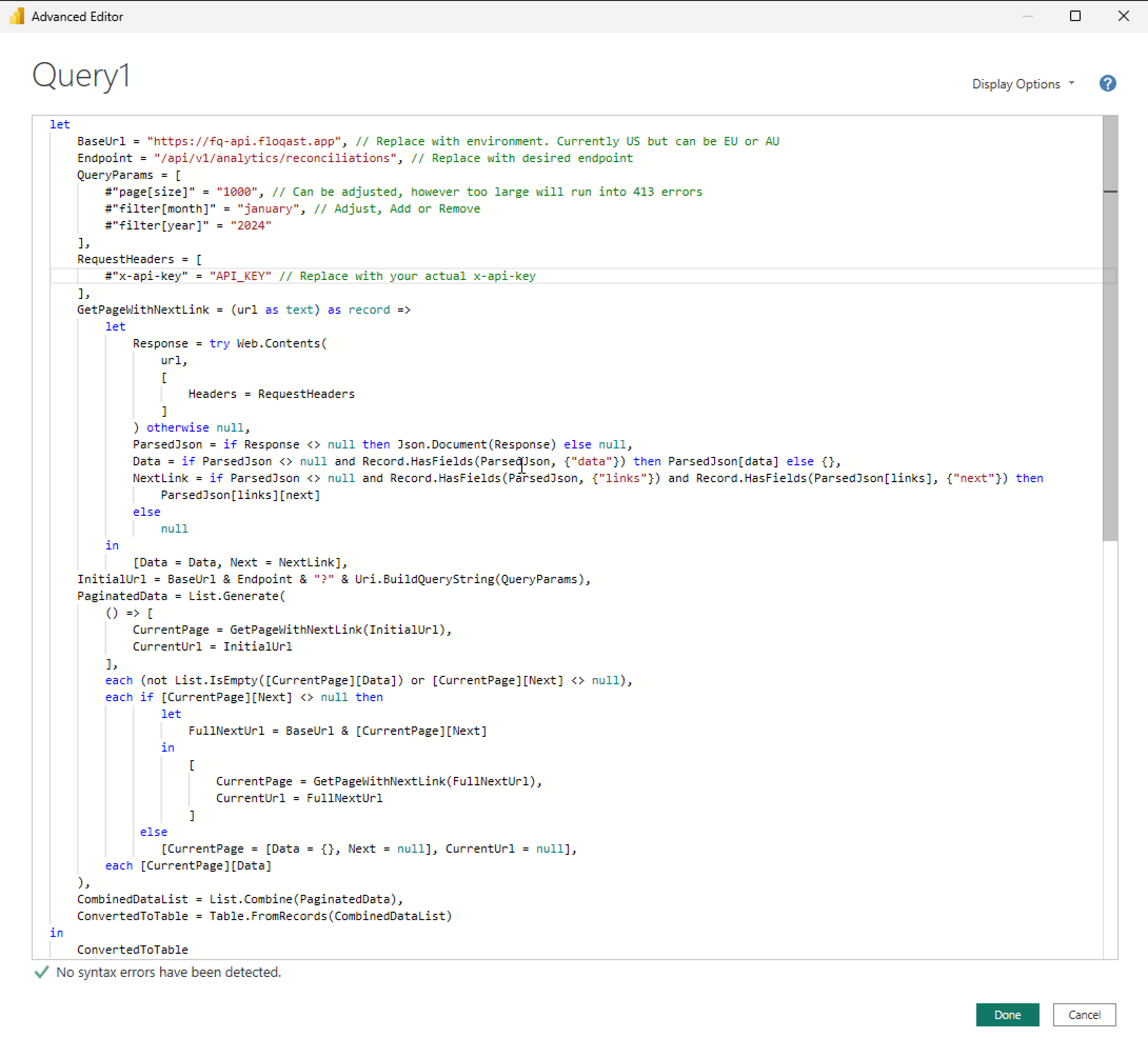Click the "API_KEY" placeholder string
Screen dimensions: 1148x1058
pos(241,276)
